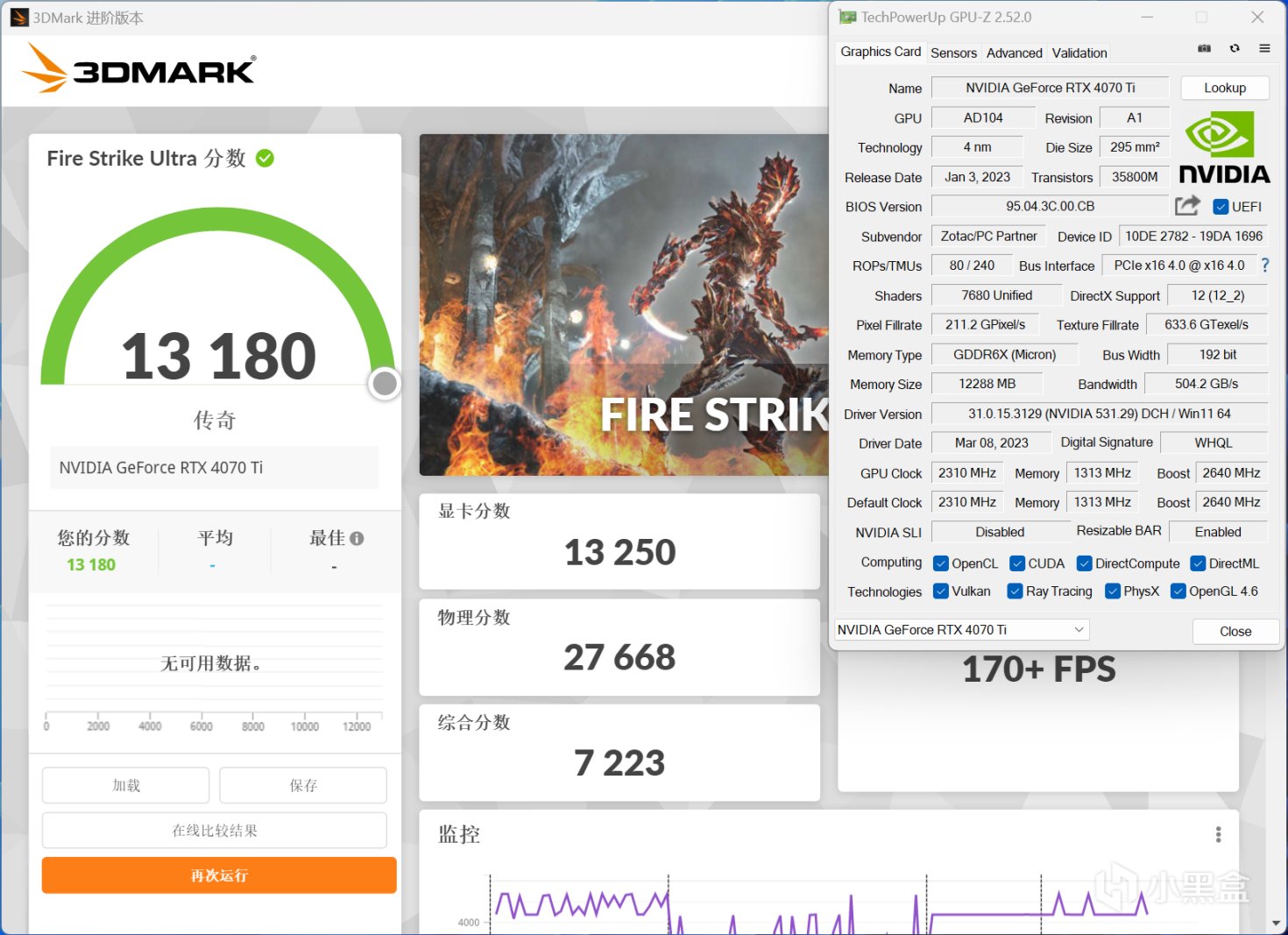The image size is (1288, 935).
Task: Click the orange 再次运行 button
Action: coord(219,875)
